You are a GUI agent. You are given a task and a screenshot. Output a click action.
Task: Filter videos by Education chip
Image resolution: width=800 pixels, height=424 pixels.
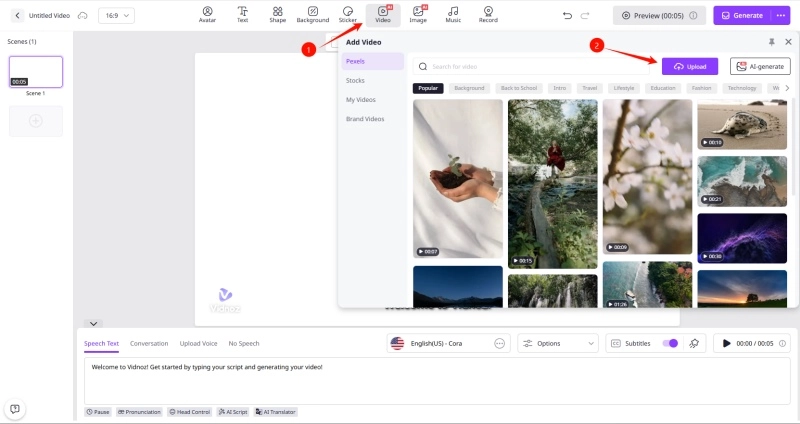(663, 88)
